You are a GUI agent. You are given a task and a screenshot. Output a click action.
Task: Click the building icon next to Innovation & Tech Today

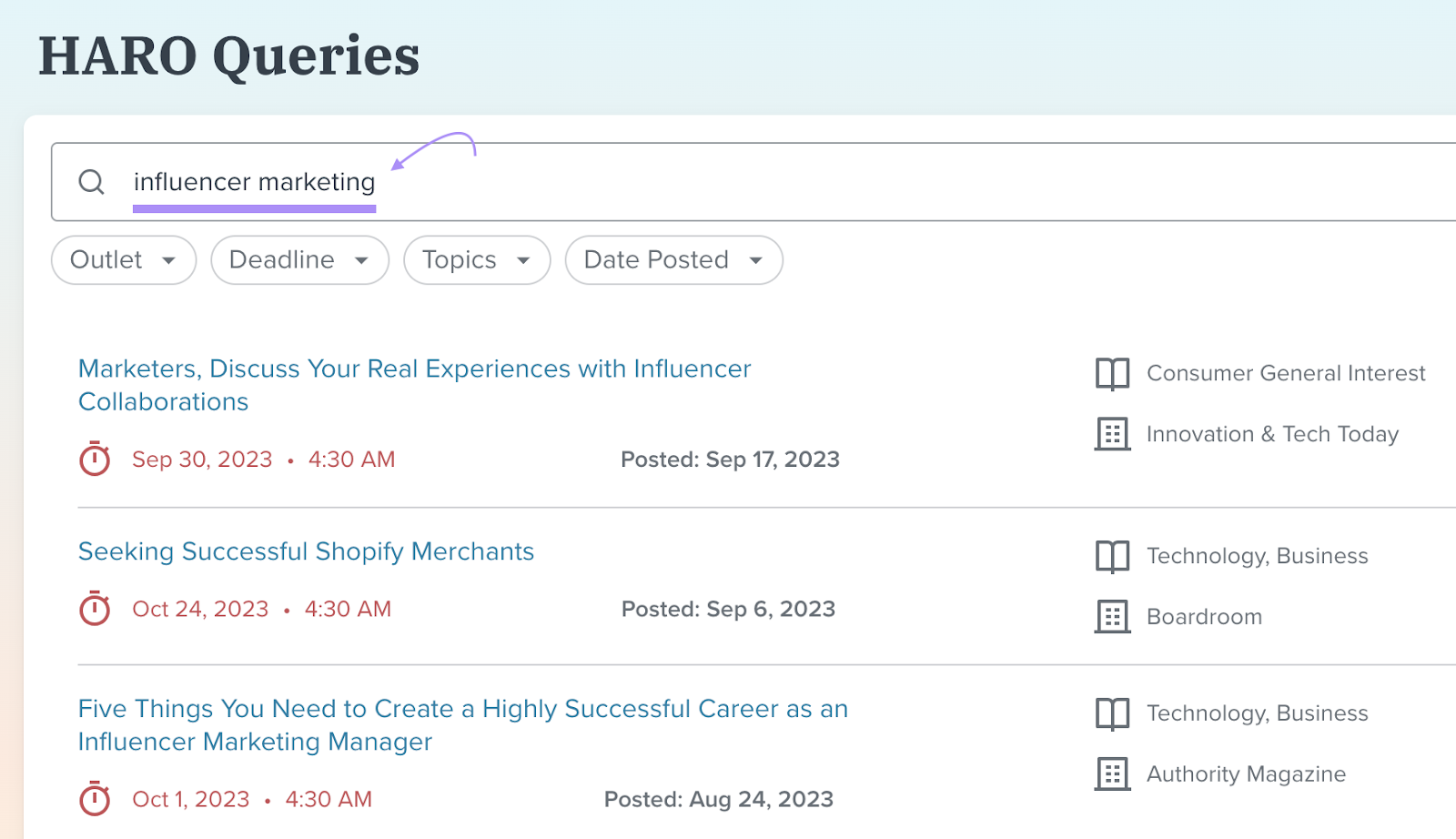(1111, 434)
